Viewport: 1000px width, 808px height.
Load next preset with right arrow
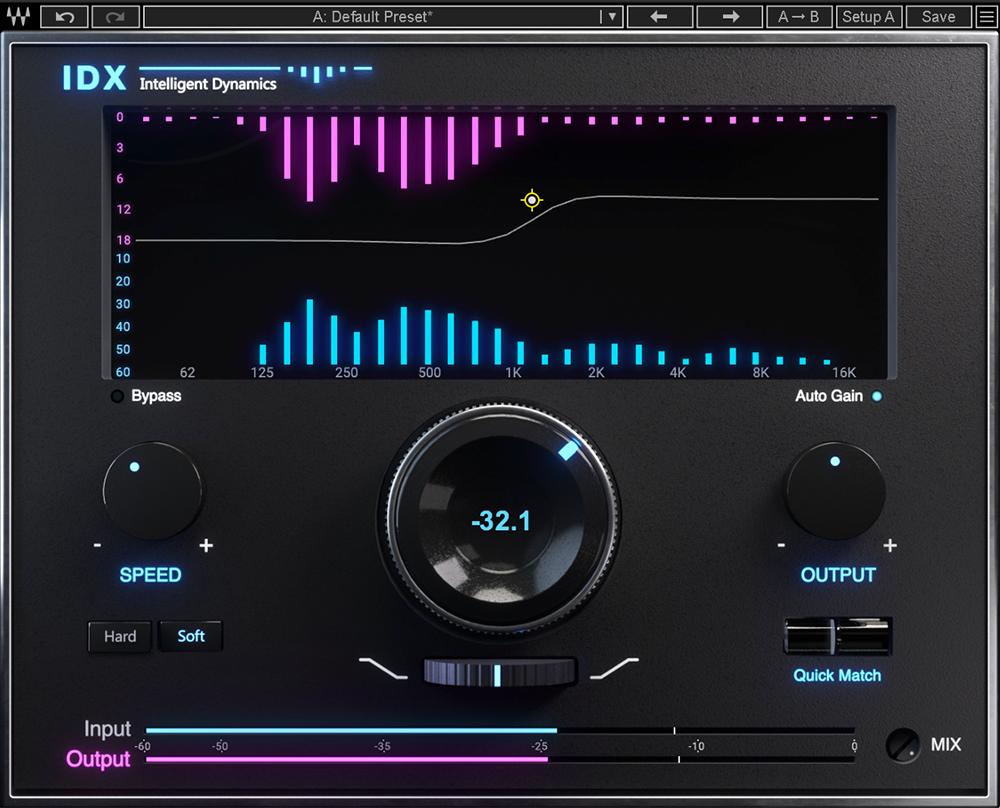[x=730, y=17]
